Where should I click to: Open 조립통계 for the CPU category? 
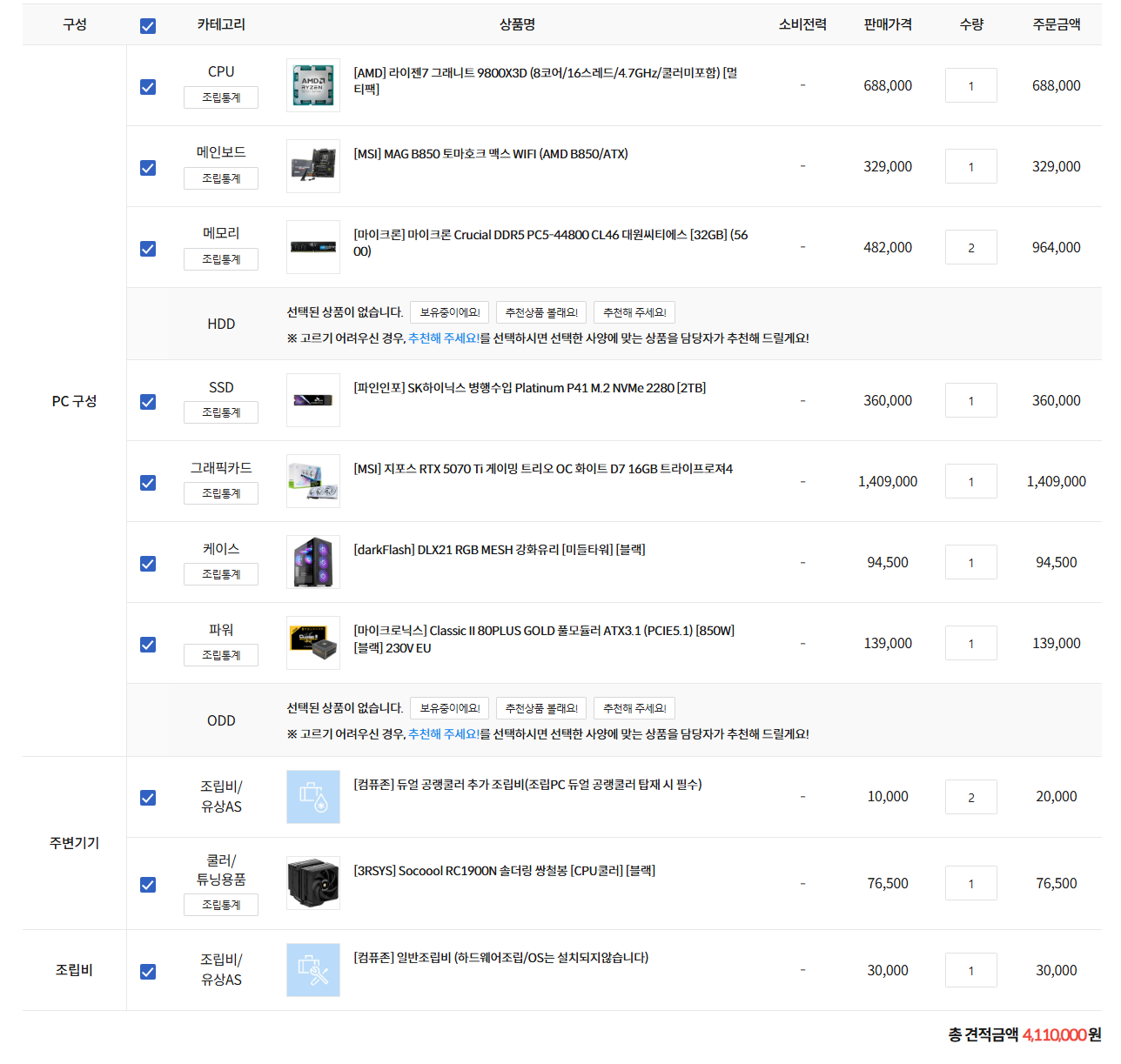221,97
